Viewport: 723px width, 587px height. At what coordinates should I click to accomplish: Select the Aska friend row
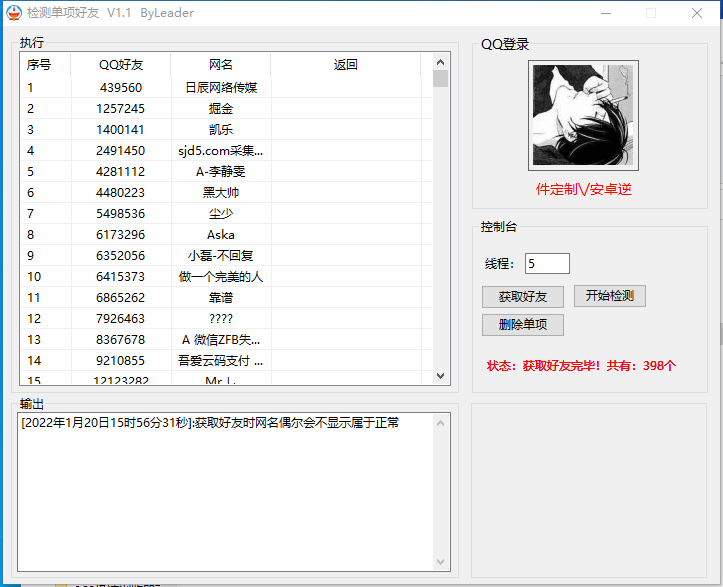coord(221,235)
